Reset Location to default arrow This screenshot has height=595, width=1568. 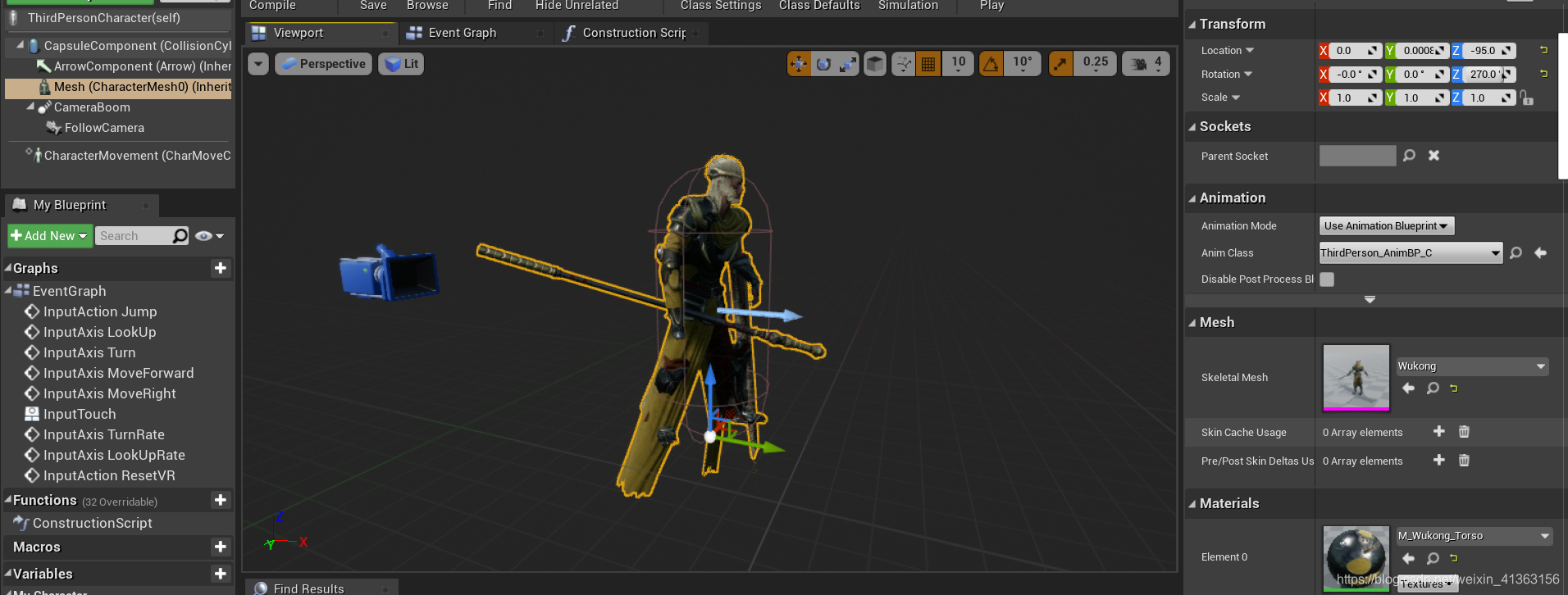pyautogui.click(x=1543, y=50)
